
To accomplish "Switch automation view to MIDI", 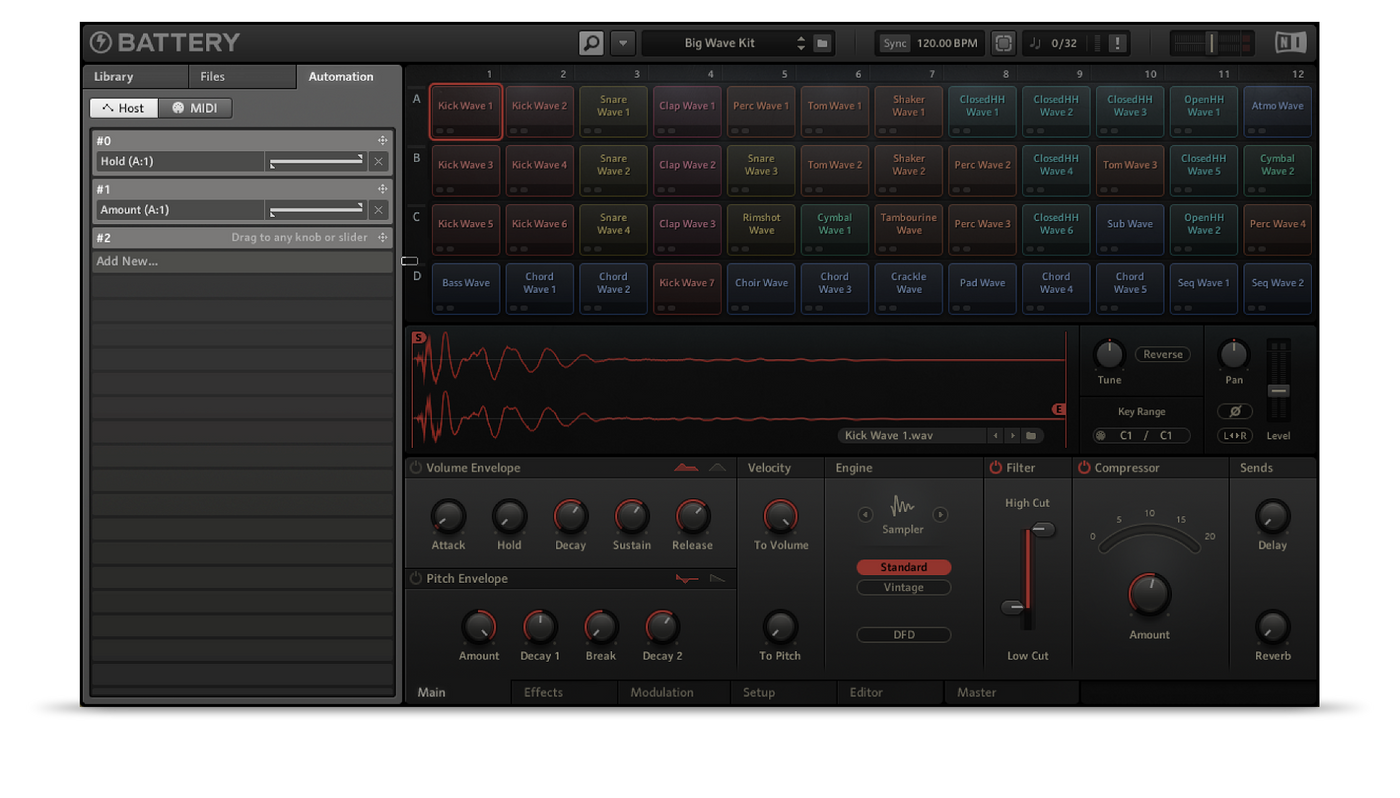I will click(195, 108).
